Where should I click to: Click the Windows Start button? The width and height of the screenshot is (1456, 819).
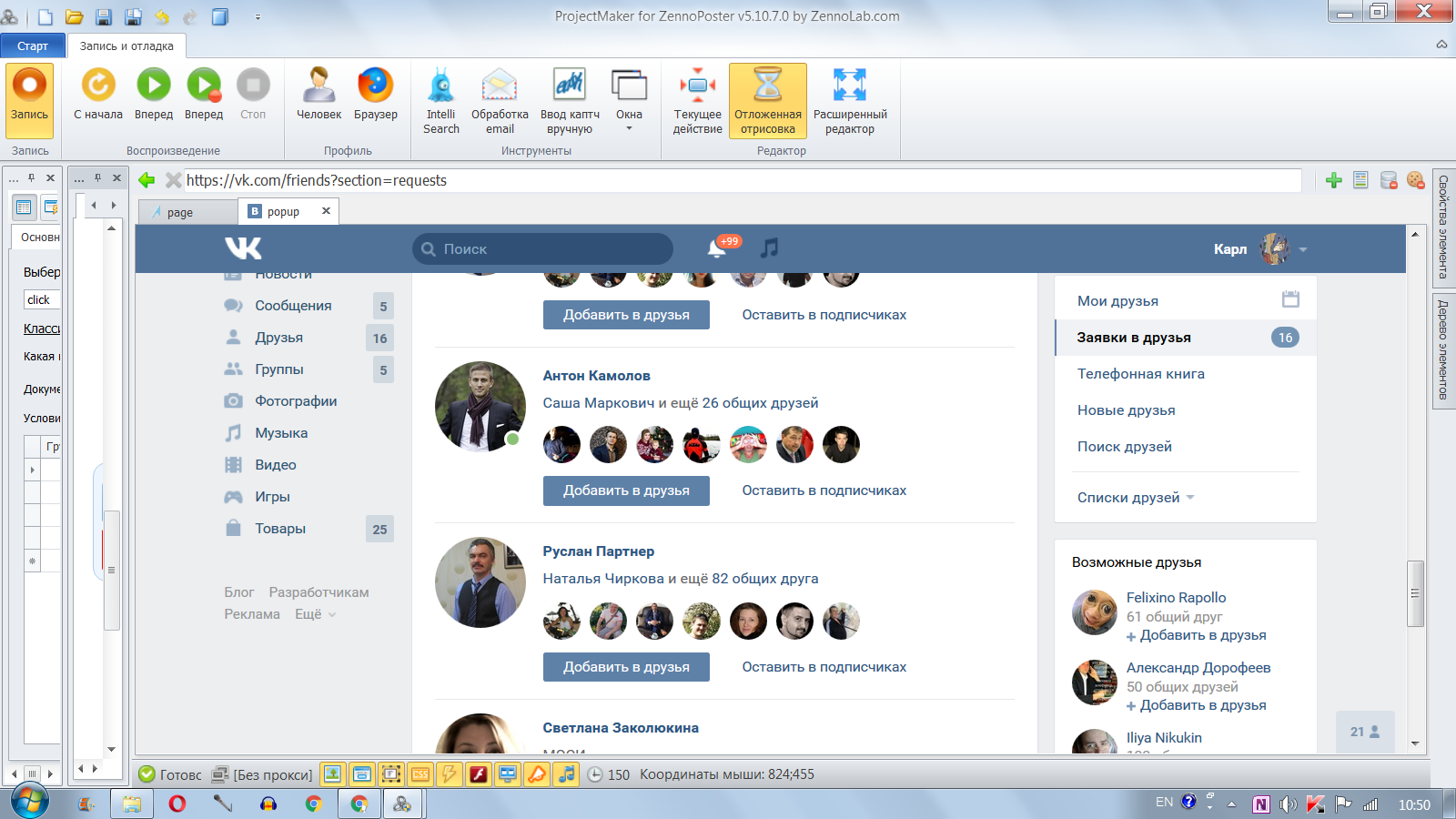(x=30, y=803)
